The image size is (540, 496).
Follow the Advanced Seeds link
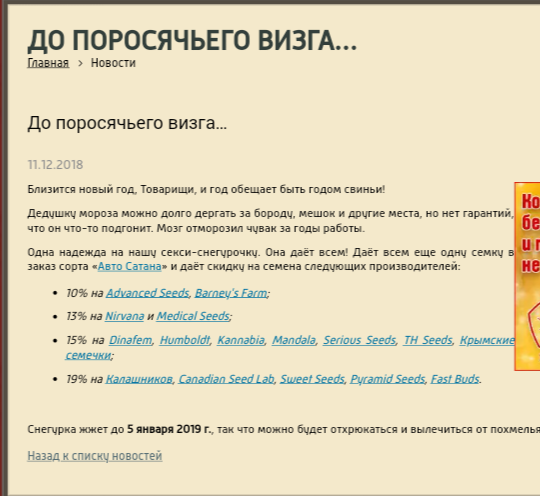147,293
